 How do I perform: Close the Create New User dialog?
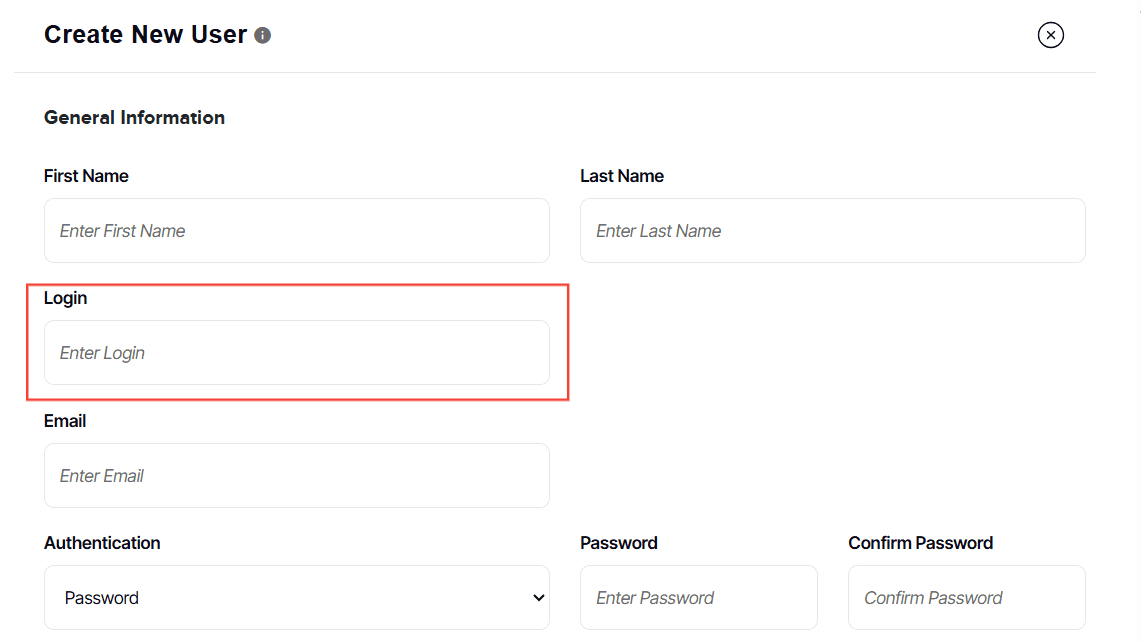point(1050,36)
